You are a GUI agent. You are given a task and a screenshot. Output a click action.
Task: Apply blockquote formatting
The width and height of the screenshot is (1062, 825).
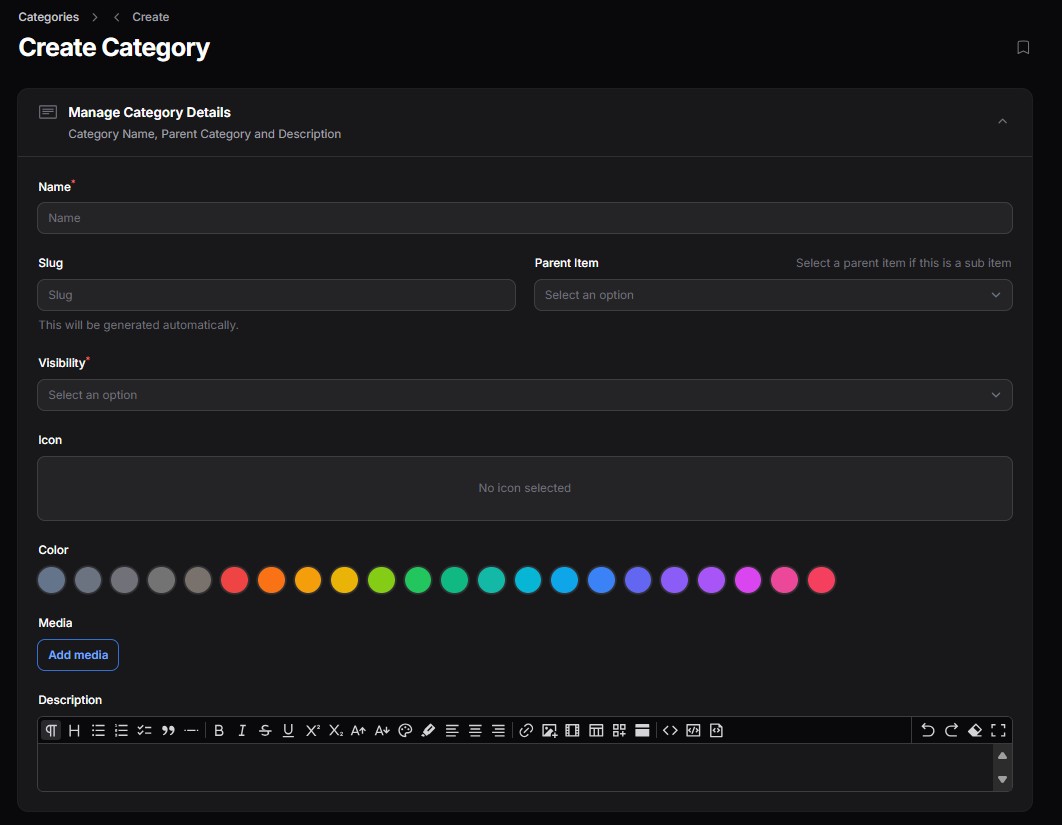tap(168, 730)
